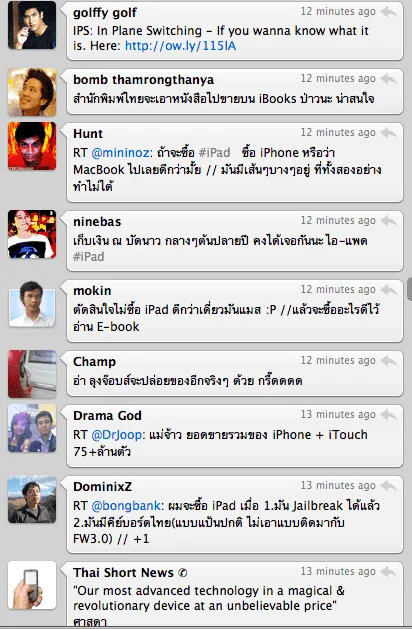The width and height of the screenshot is (412, 629).
Task: Click reply arrow on golffy golf's tweet
Action: point(389,12)
